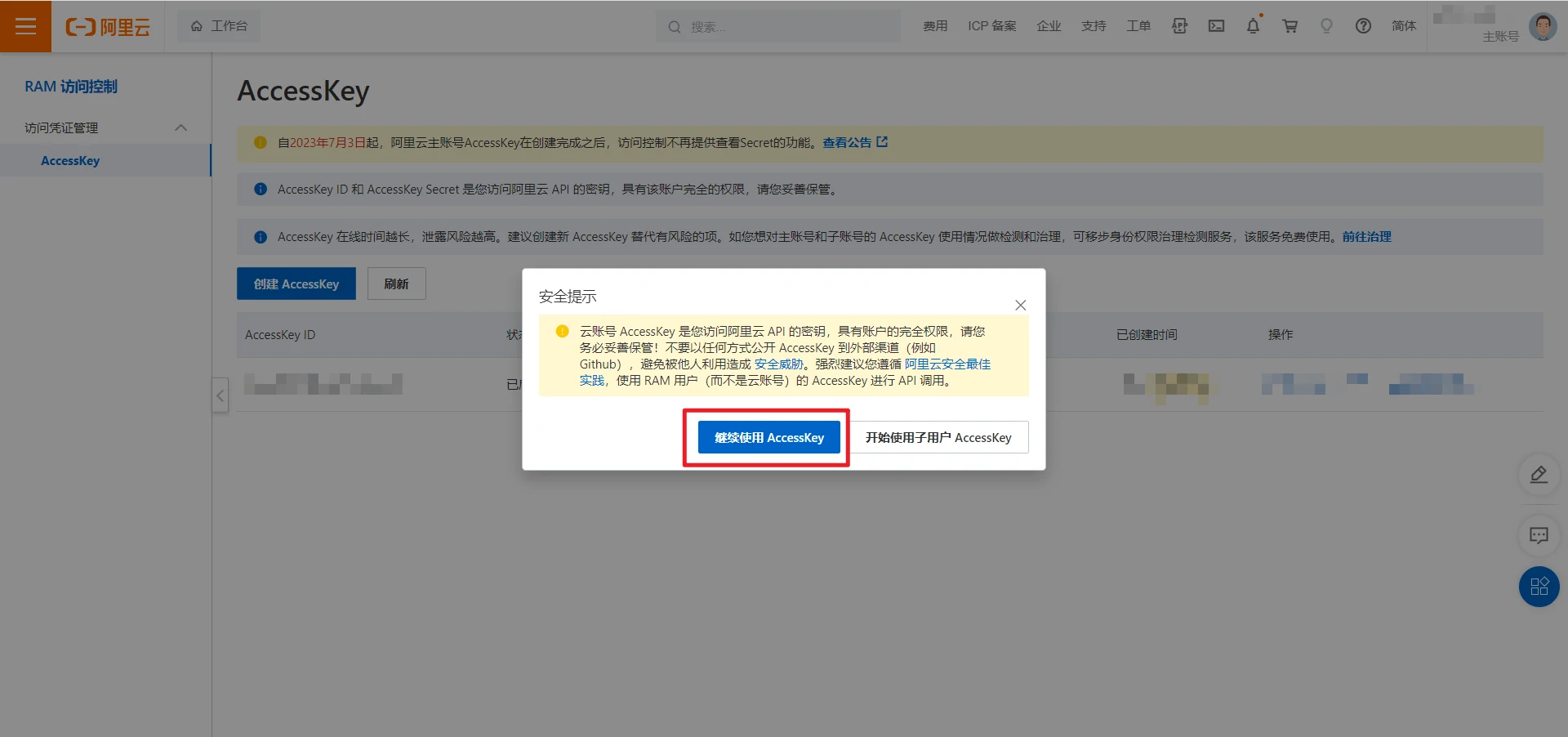Click the lightbulb suggestions icon

tap(1326, 26)
